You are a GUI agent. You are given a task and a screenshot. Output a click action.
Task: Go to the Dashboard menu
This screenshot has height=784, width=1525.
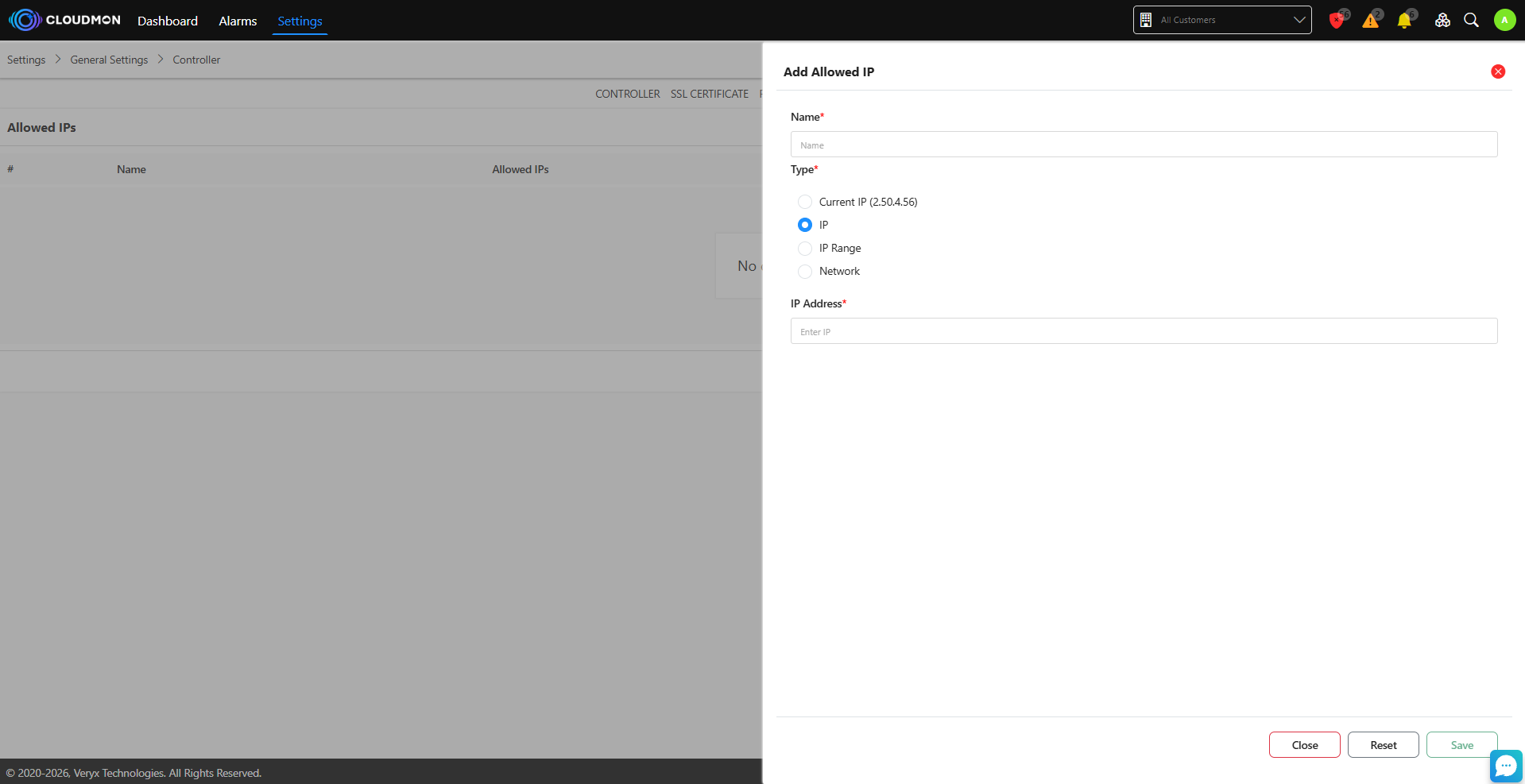(x=168, y=21)
